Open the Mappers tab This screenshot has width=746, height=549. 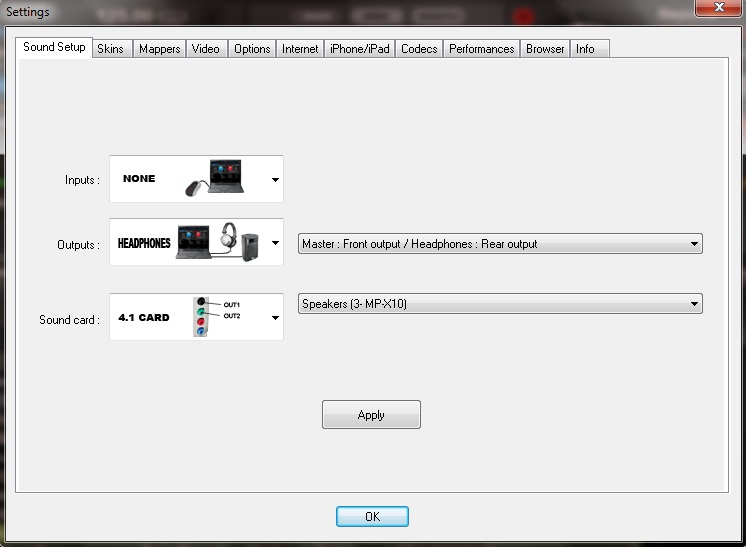pos(159,49)
